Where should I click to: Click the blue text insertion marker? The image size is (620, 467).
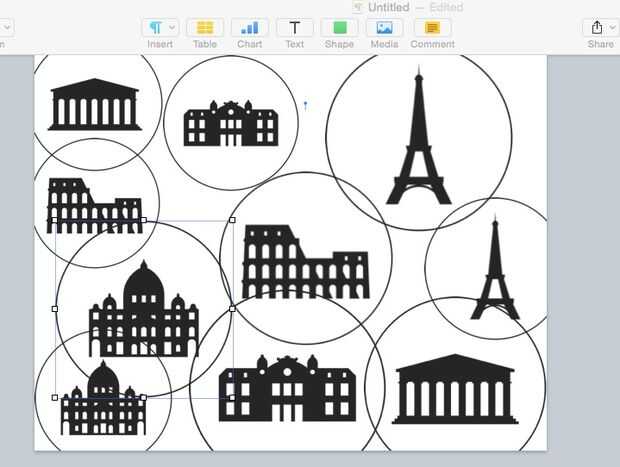point(305,106)
